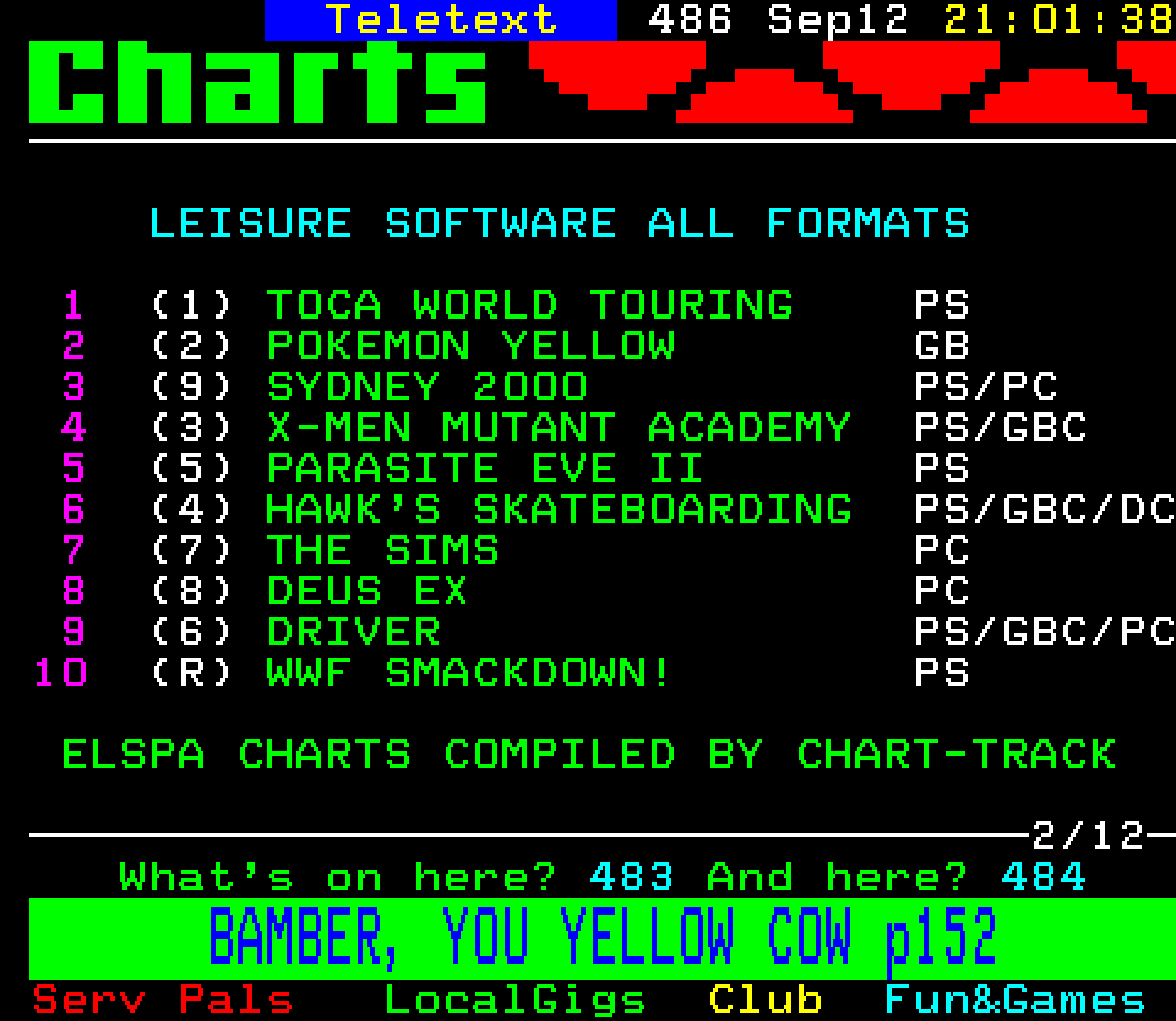Select LEISURE SOFTWARE ALL FORMATS heading
Screen dimensions: 1176x1021
(x=559, y=224)
